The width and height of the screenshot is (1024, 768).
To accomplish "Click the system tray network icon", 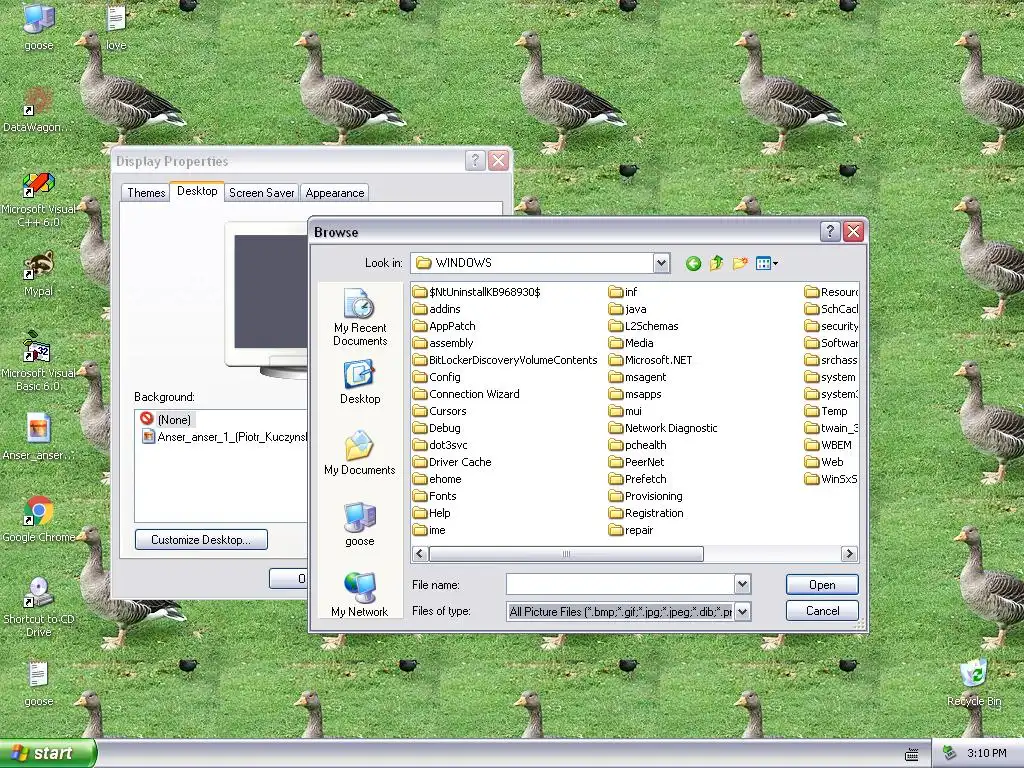I will pos(949,754).
